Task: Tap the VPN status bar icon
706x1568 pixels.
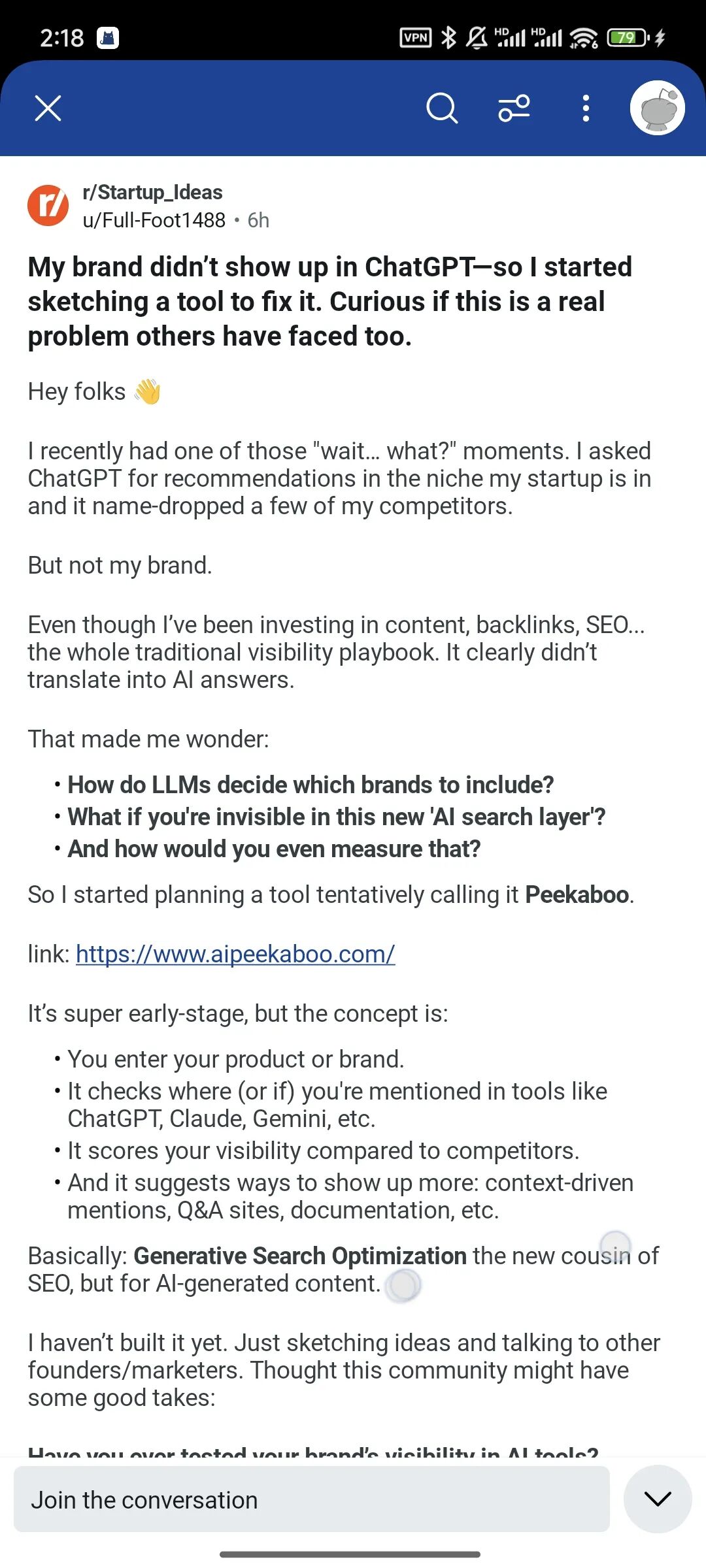Action: pos(416,38)
